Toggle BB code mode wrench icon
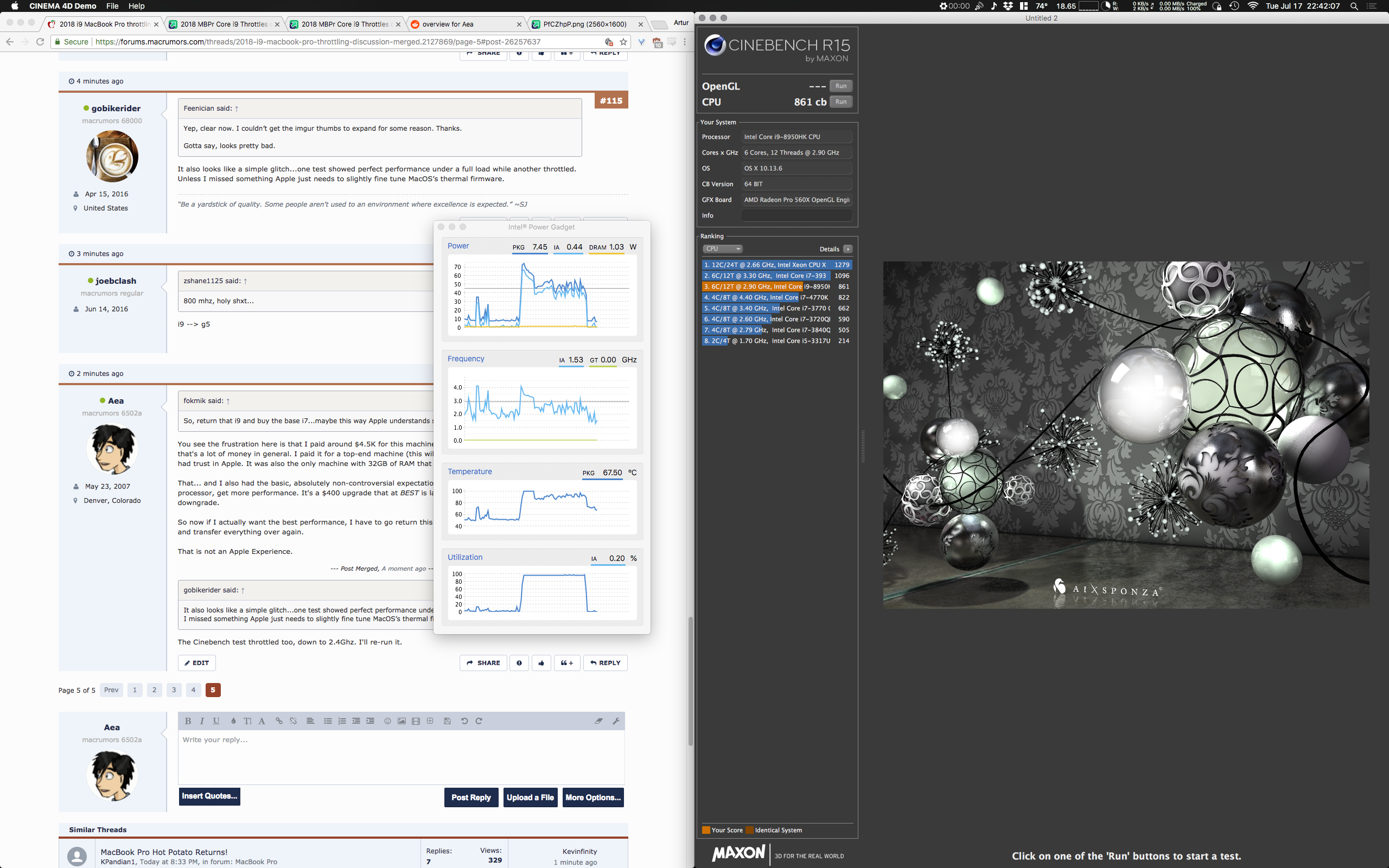 click(616, 721)
